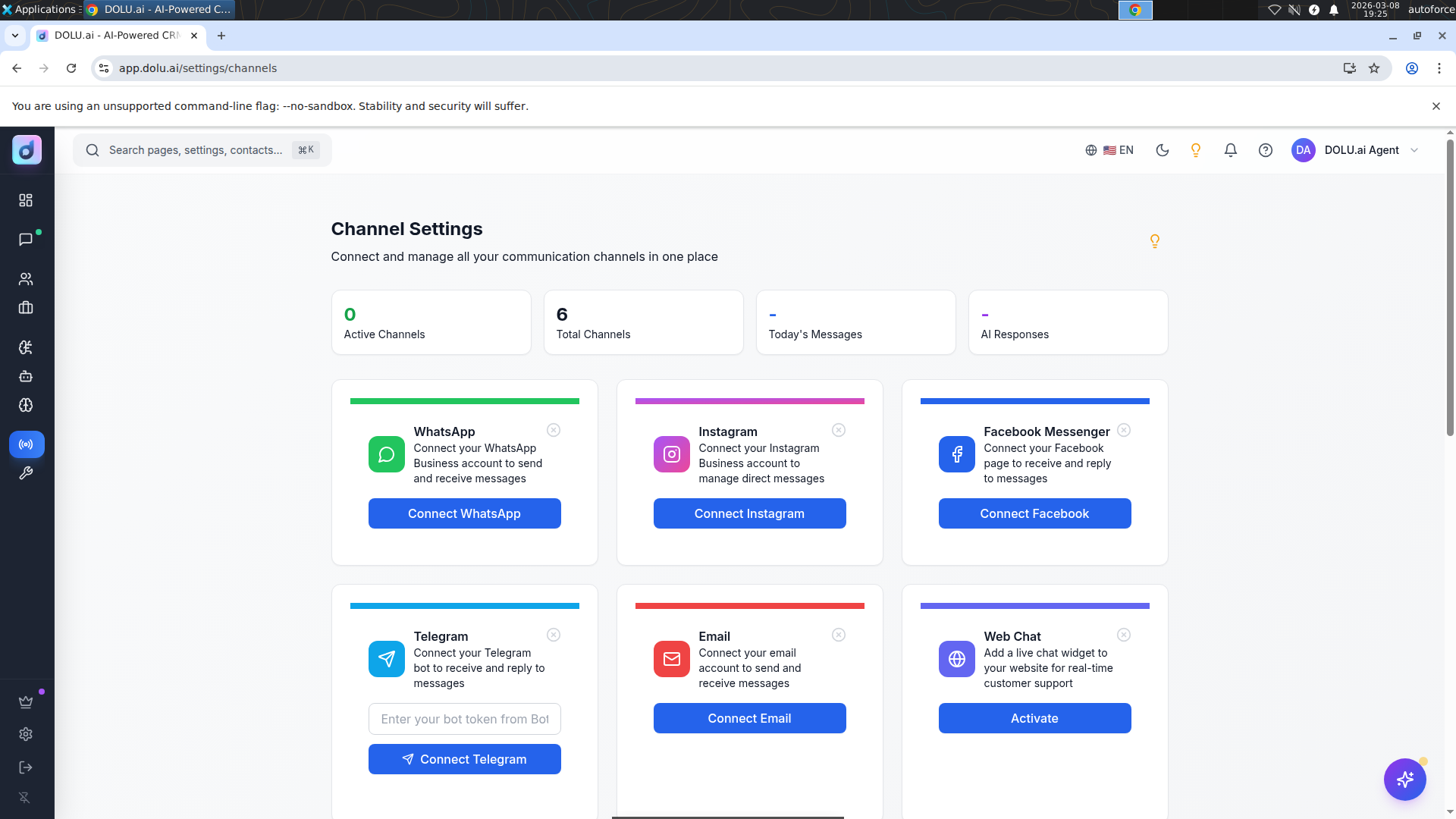1456x819 pixels.
Task: Dismiss the no-sandbox warning bar
Action: 1436,106
